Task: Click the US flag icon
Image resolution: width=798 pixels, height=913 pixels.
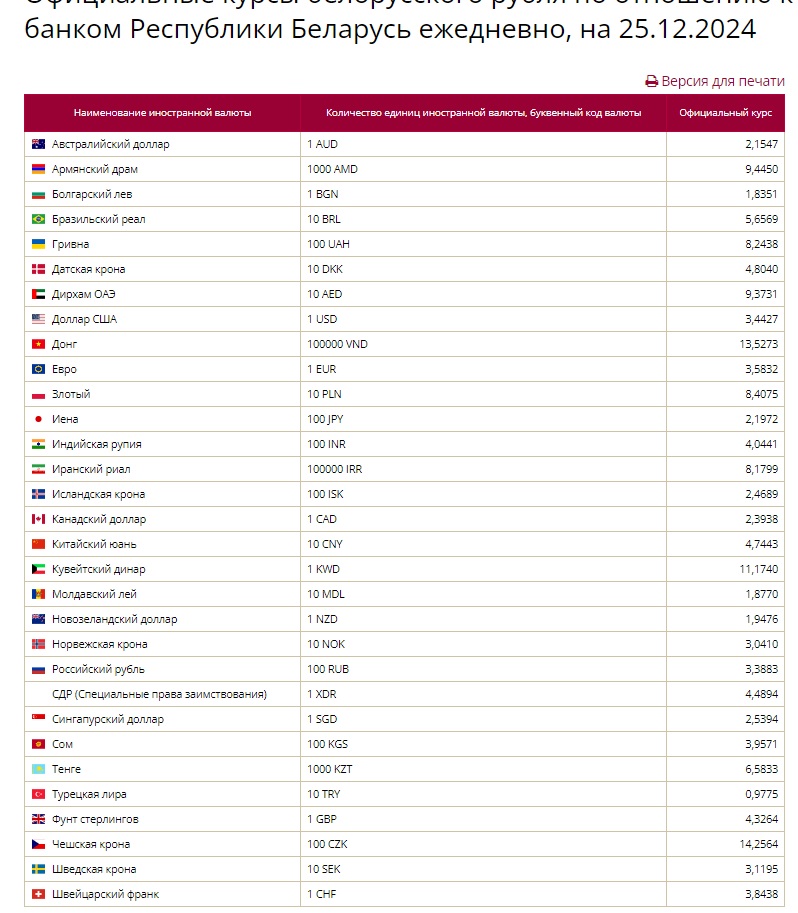Action: [x=38, y=319]
